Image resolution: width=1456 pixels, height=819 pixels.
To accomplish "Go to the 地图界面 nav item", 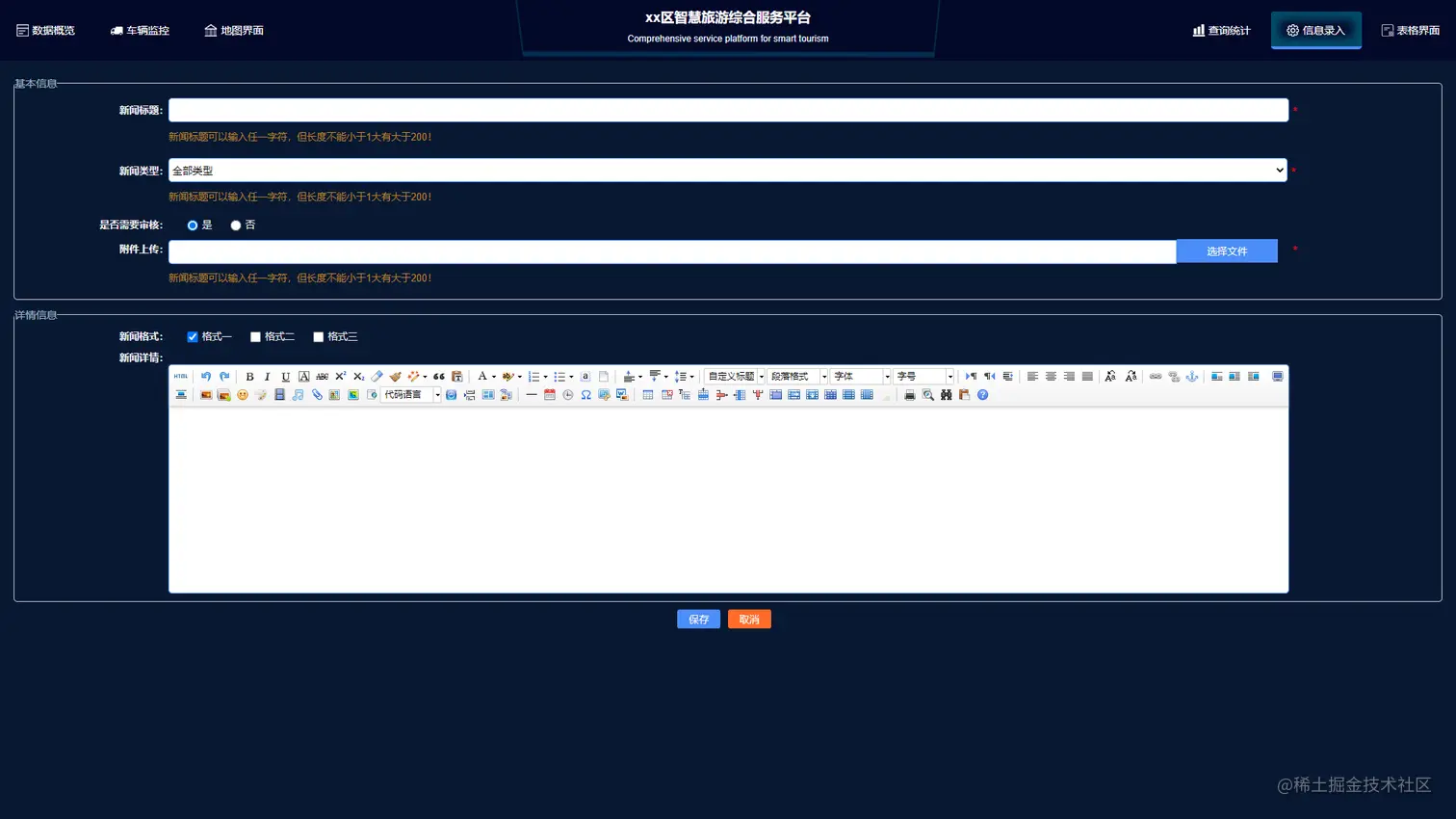I will click(x=234, y=31).
